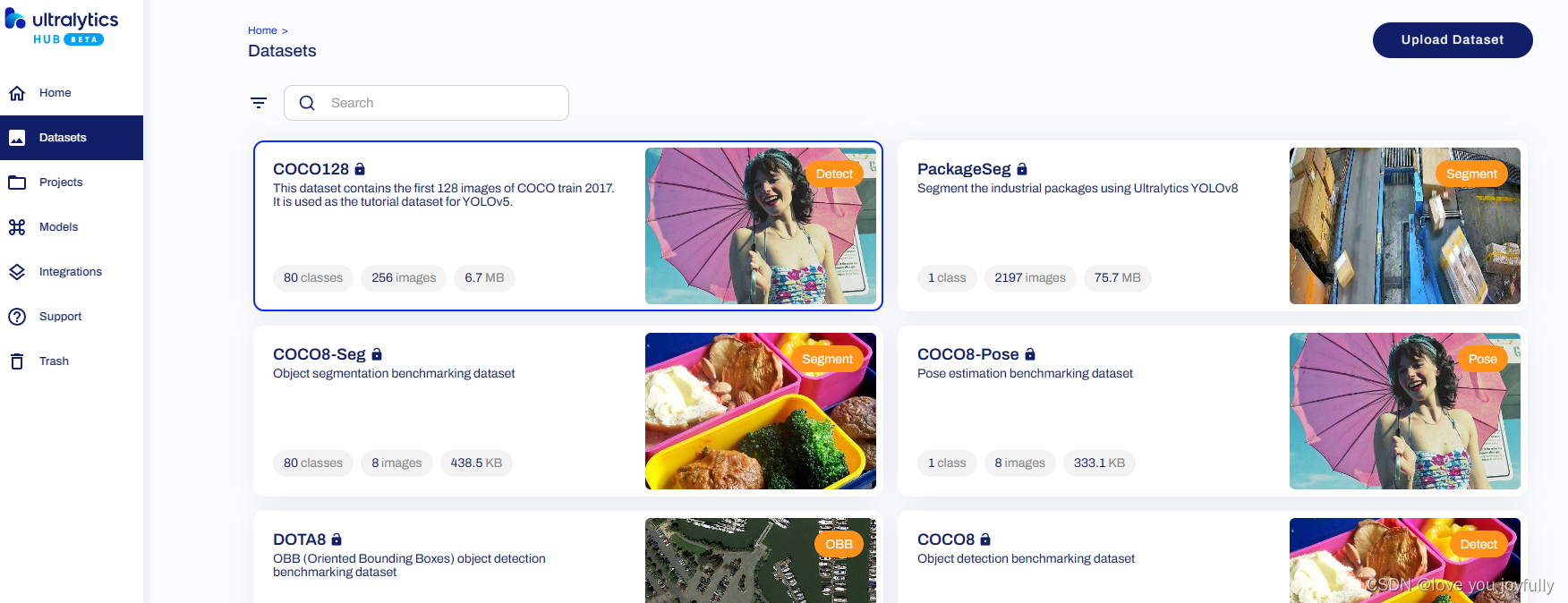Click the COCO8-Pose umbrella thumbnail
Image resolution: width=1568 pixels, height=603 pixels.
tap(1405, 411)
